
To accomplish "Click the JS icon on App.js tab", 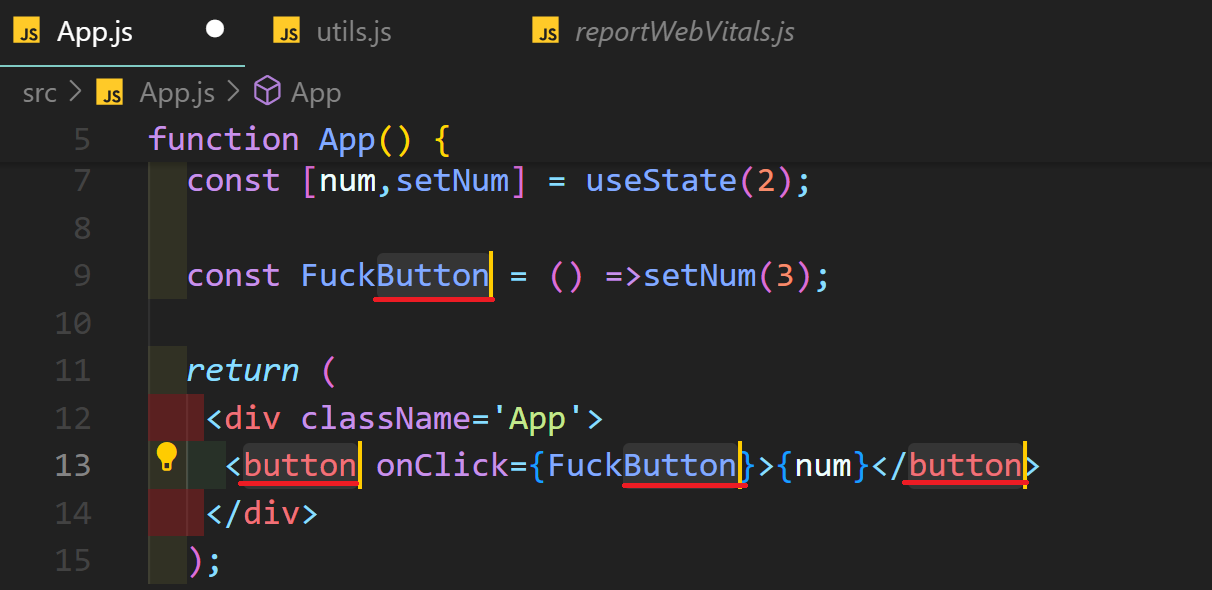I will pos(27,32).
